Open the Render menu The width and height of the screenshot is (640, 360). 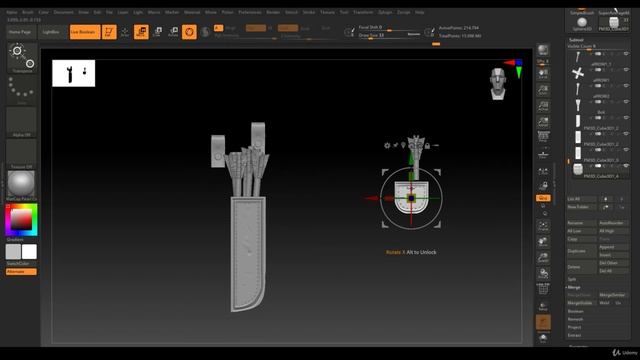(x=273, y=12)
